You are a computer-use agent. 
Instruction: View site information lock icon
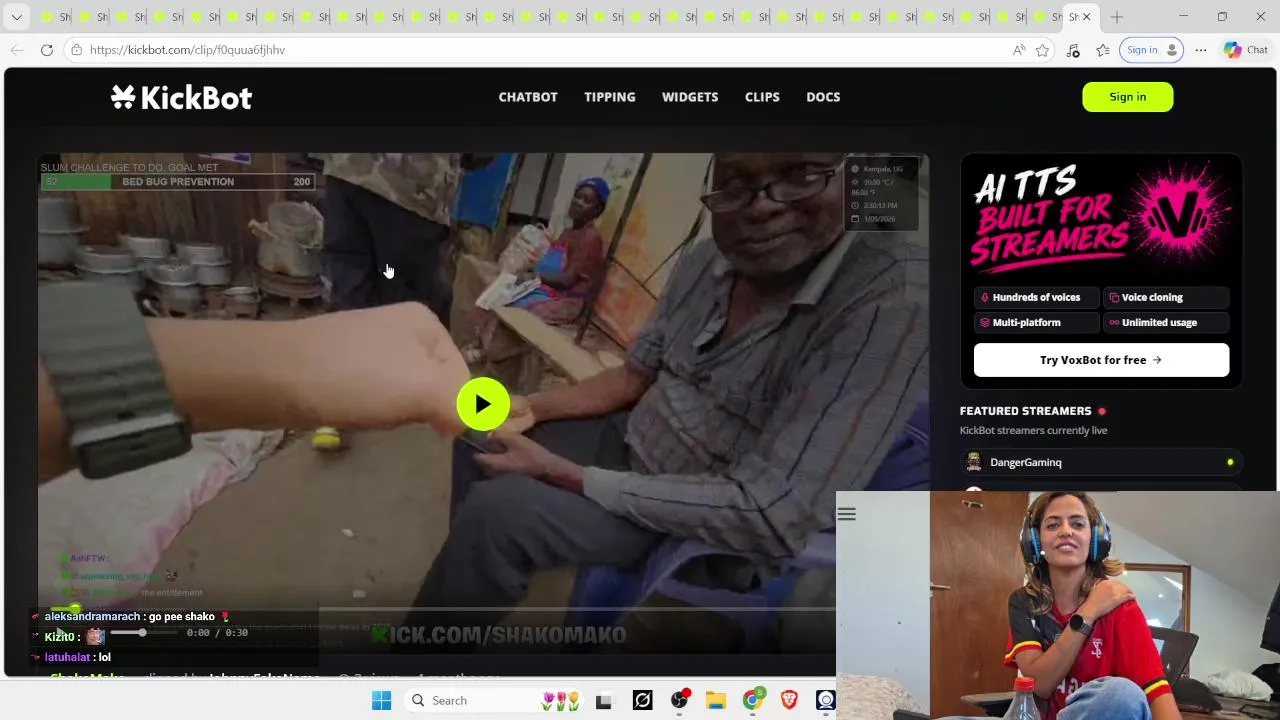point(76,50)
